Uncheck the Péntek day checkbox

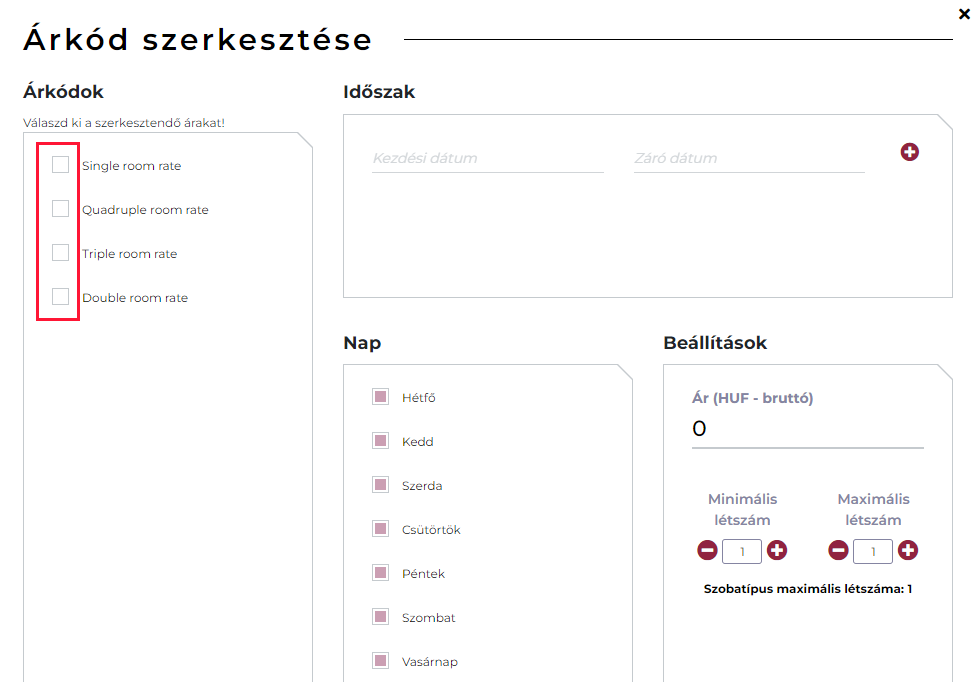[x=380, y=573]
